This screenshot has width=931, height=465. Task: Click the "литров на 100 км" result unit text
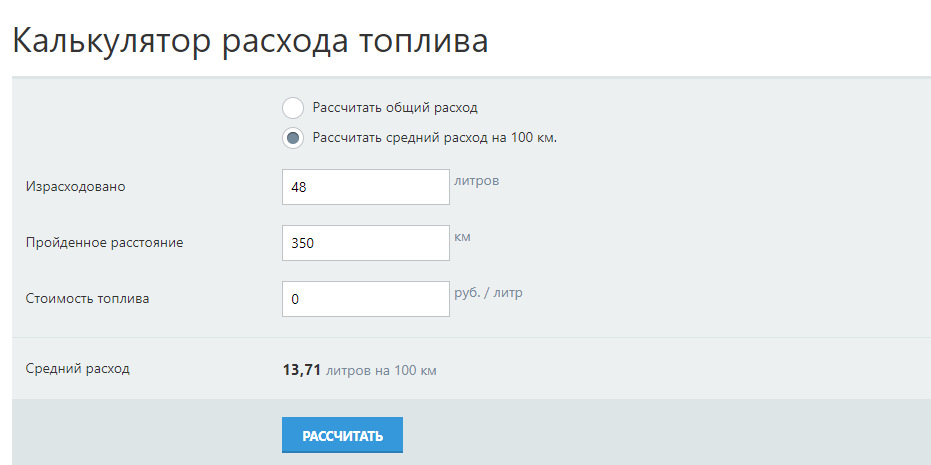pos(381,371)
